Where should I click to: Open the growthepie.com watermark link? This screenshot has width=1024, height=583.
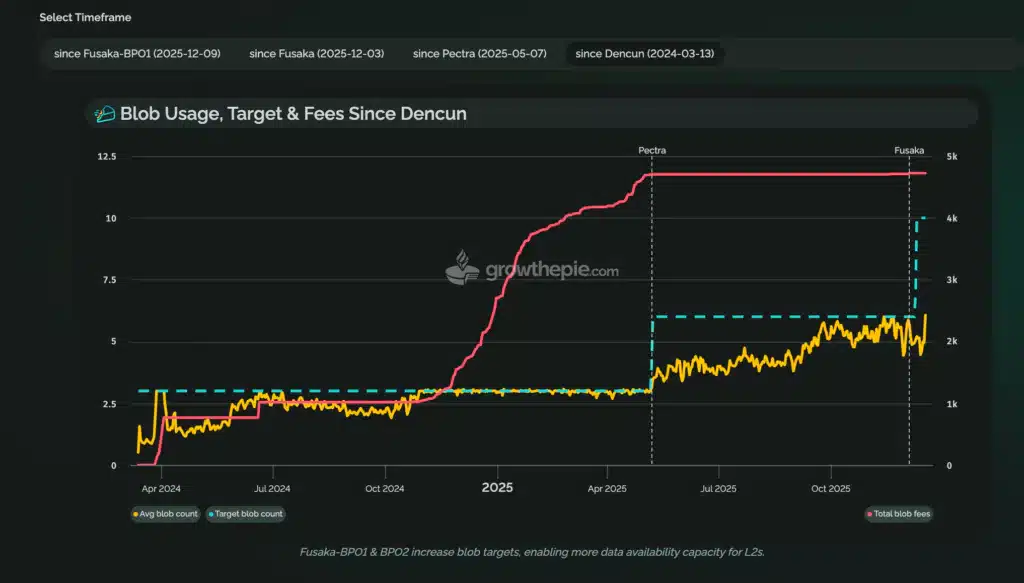(x=551, y=269)
